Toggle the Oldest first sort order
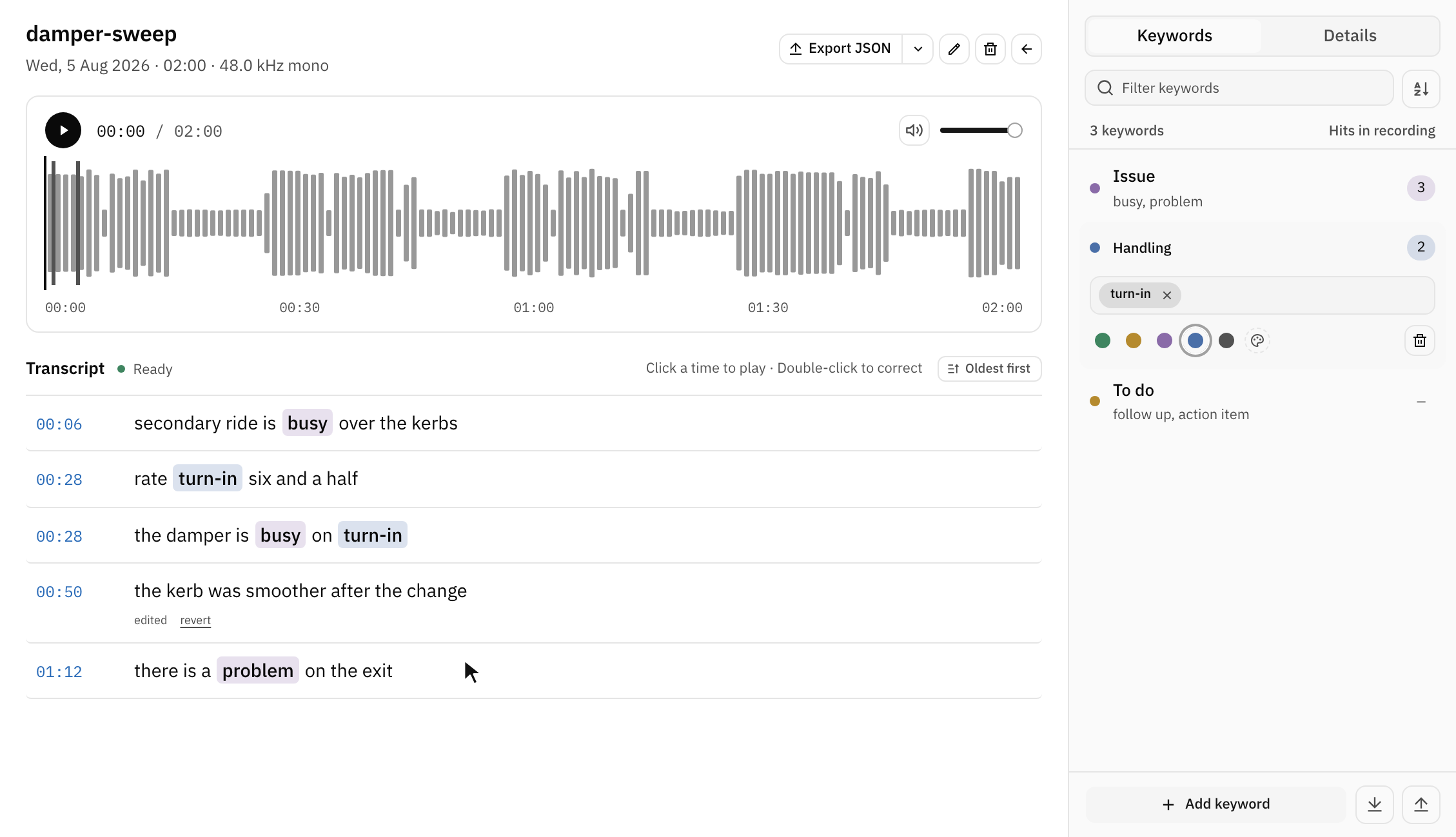1456x837 pixels. 989,369
